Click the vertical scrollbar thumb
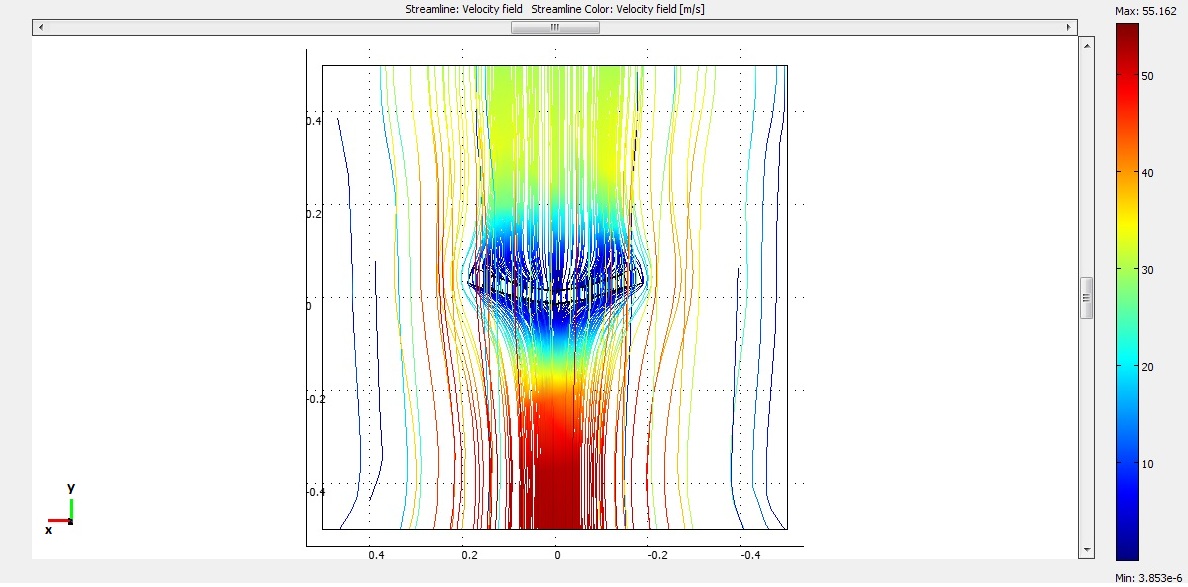The image size is (1188, 587). pos(1087,297)
